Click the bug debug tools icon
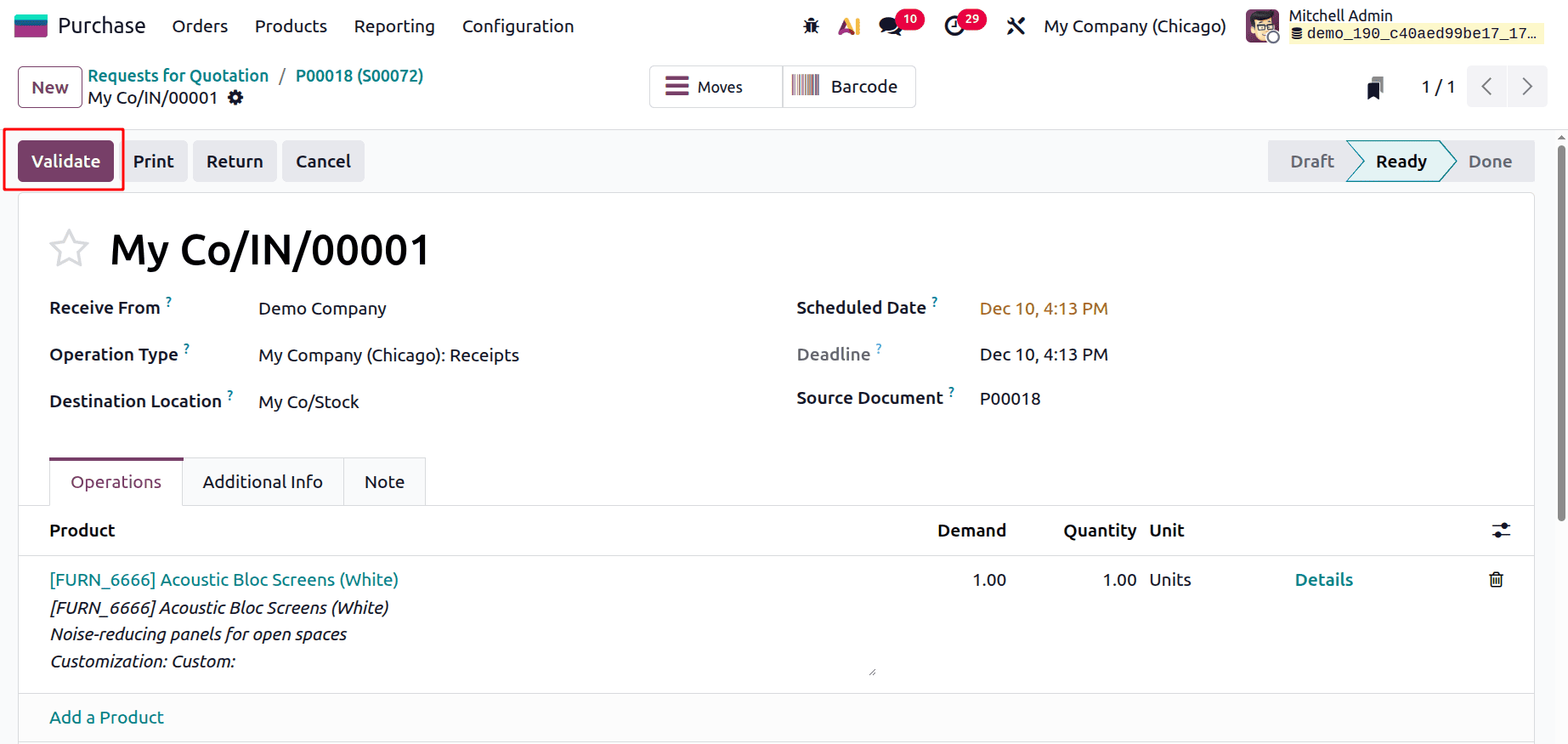This screenshot has height=744, width=1568. click(811, 26)
